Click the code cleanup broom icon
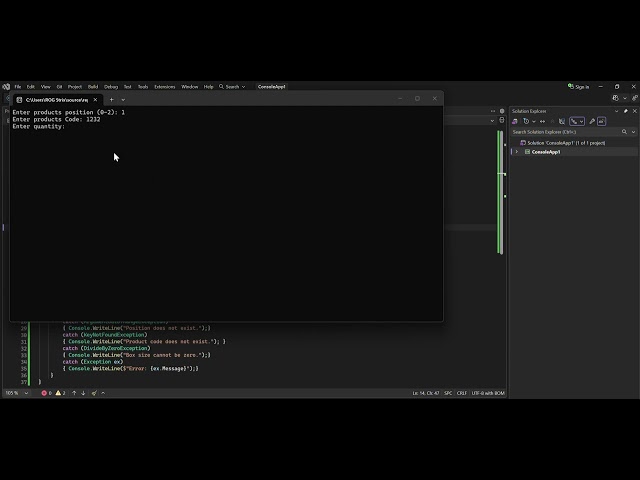This screenshot has width=640, height=480. (94, 393)
